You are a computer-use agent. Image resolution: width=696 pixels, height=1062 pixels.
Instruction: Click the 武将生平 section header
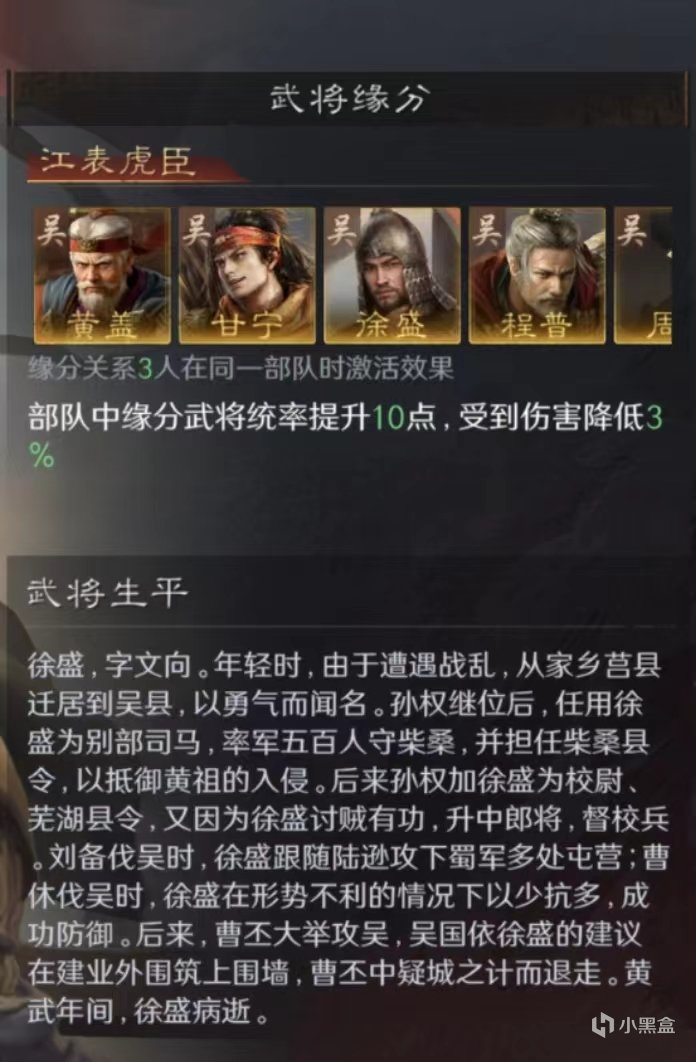[x=107, y=593]
